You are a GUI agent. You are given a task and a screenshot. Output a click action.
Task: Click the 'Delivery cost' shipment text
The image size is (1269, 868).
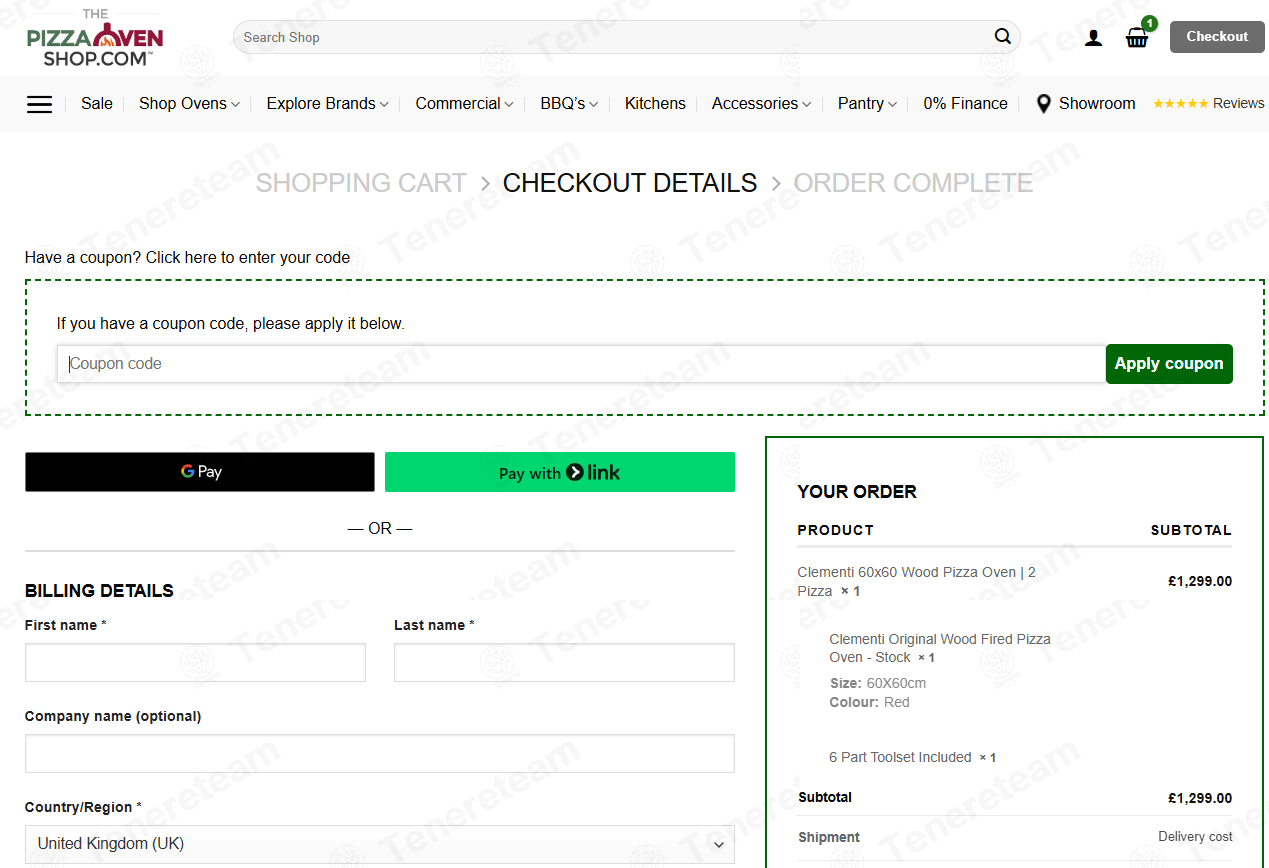tap(1195, 837)
